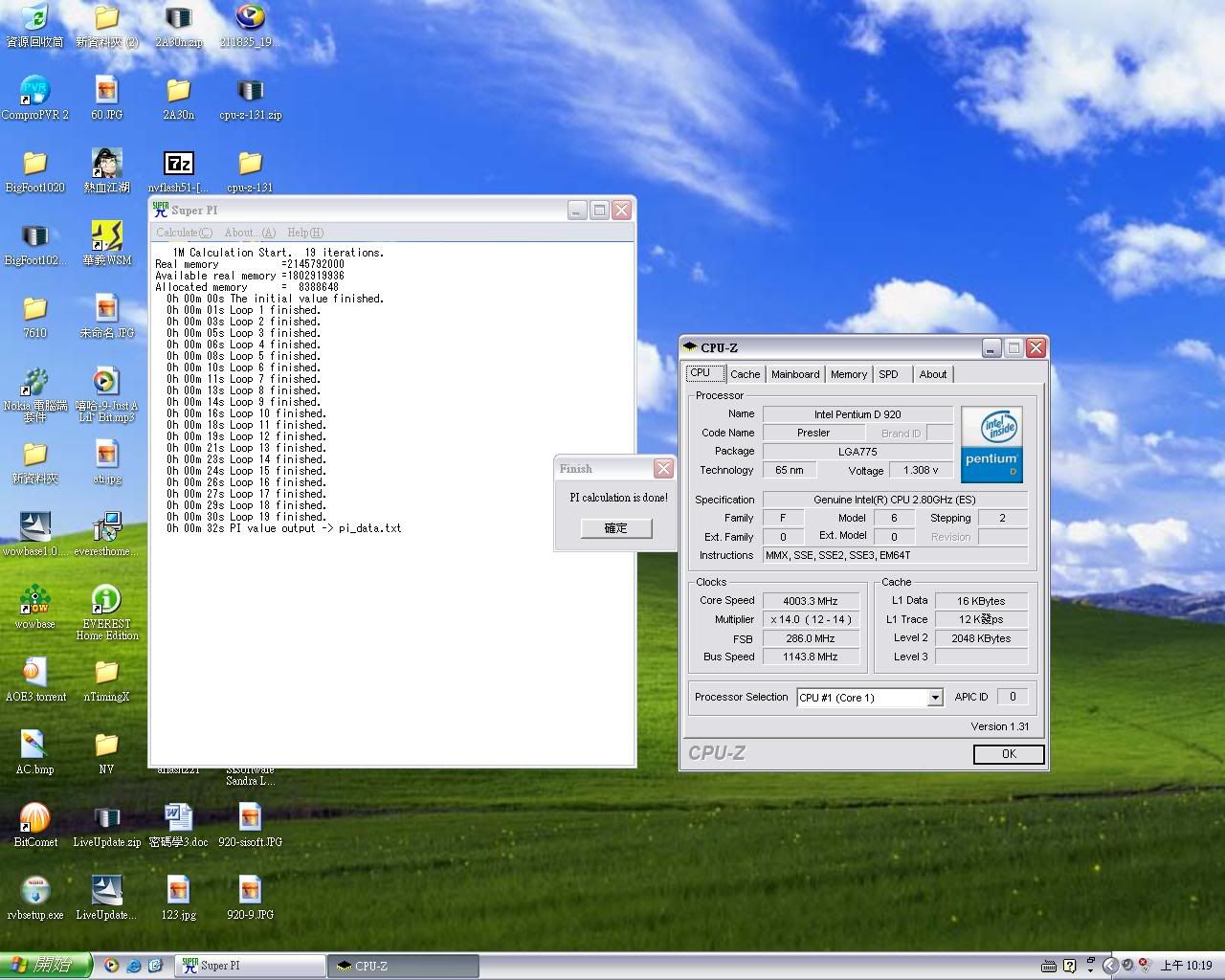Image resolution: width=1225 pixels, height=980 pixels.
Task: Click the Voltage value 1.308 v
Action: tap(921, 470)
